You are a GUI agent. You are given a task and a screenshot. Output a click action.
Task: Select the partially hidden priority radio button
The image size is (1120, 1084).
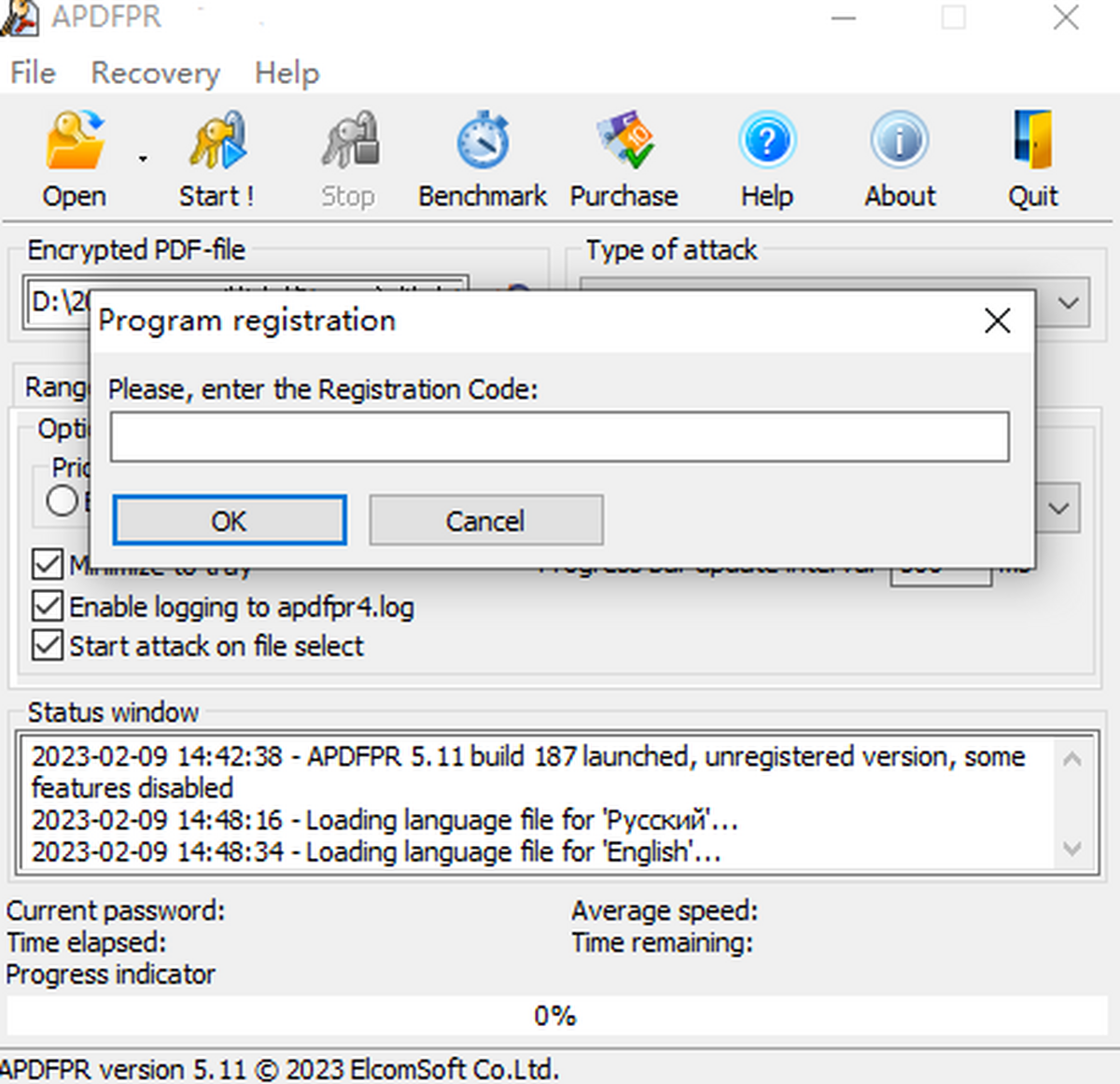[62, 500]
